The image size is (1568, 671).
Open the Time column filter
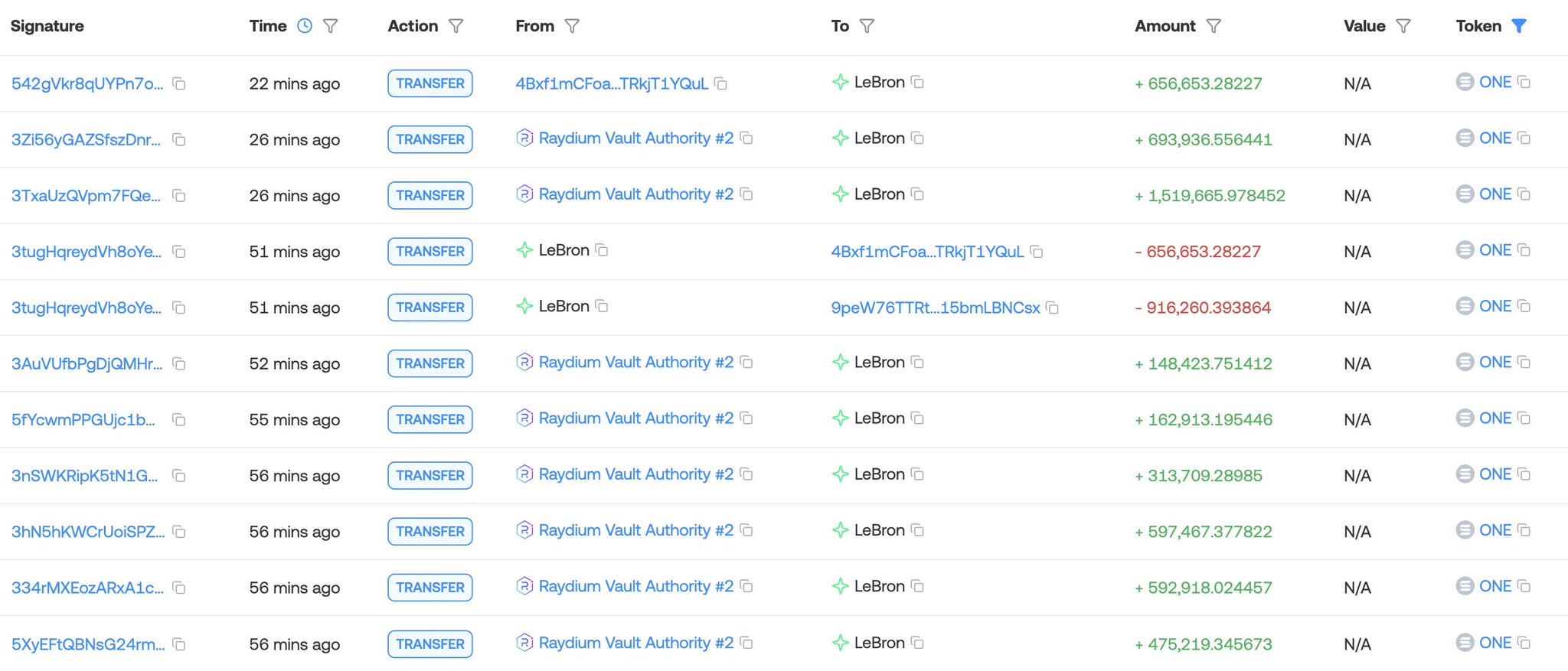pos(331,26)
